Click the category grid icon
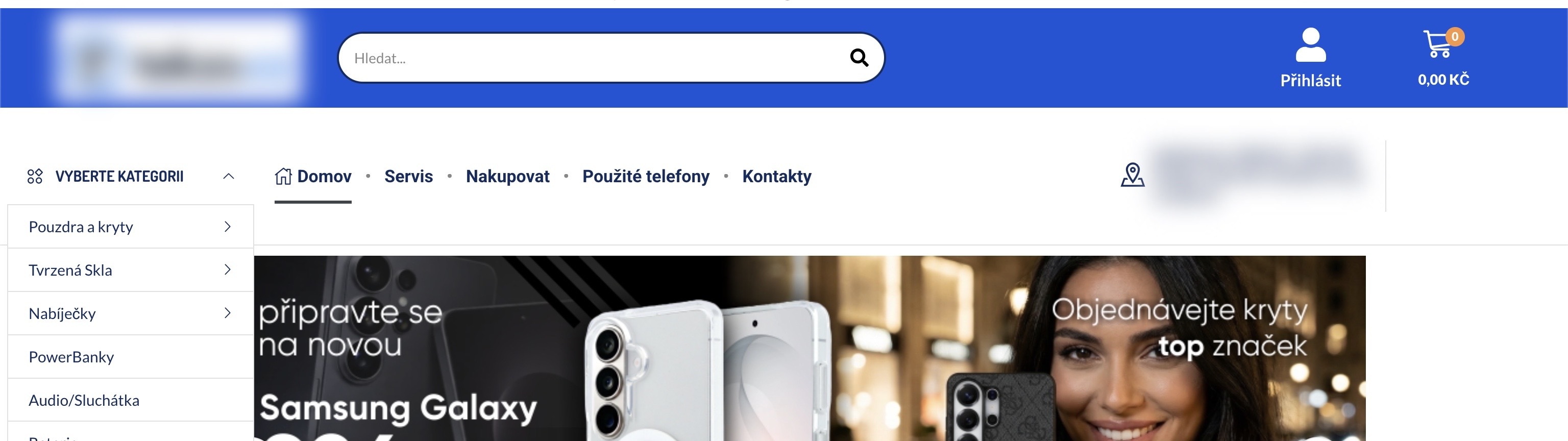 click(35, 177)
